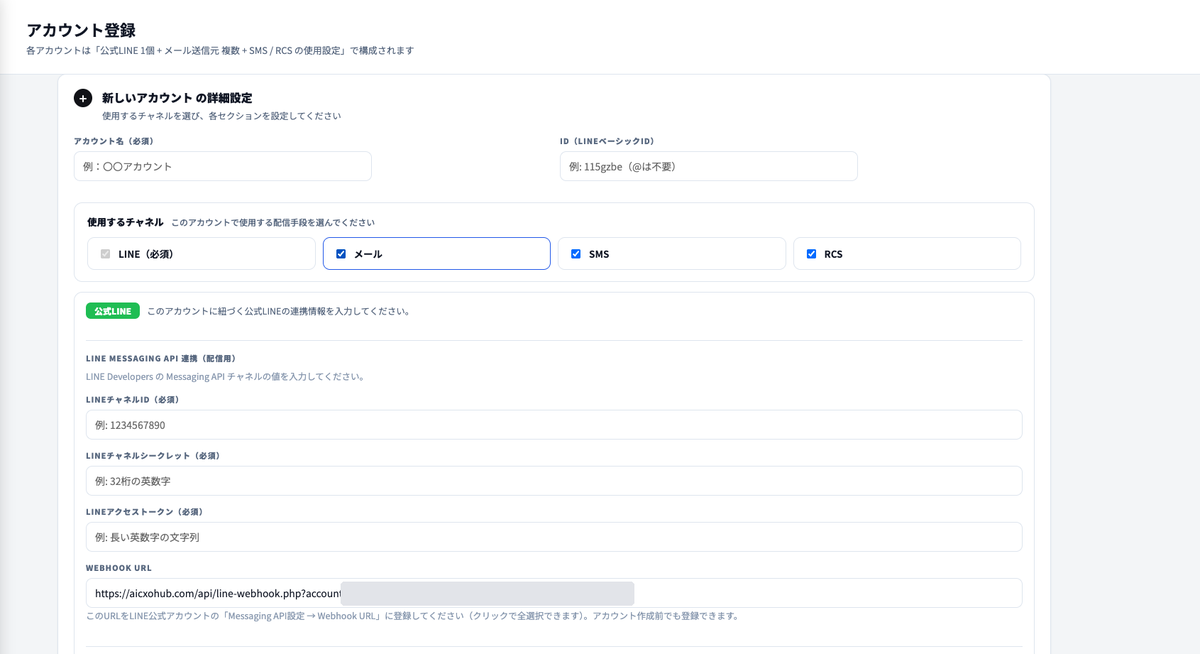Click the 使用するチャネル label

(125, 222)
